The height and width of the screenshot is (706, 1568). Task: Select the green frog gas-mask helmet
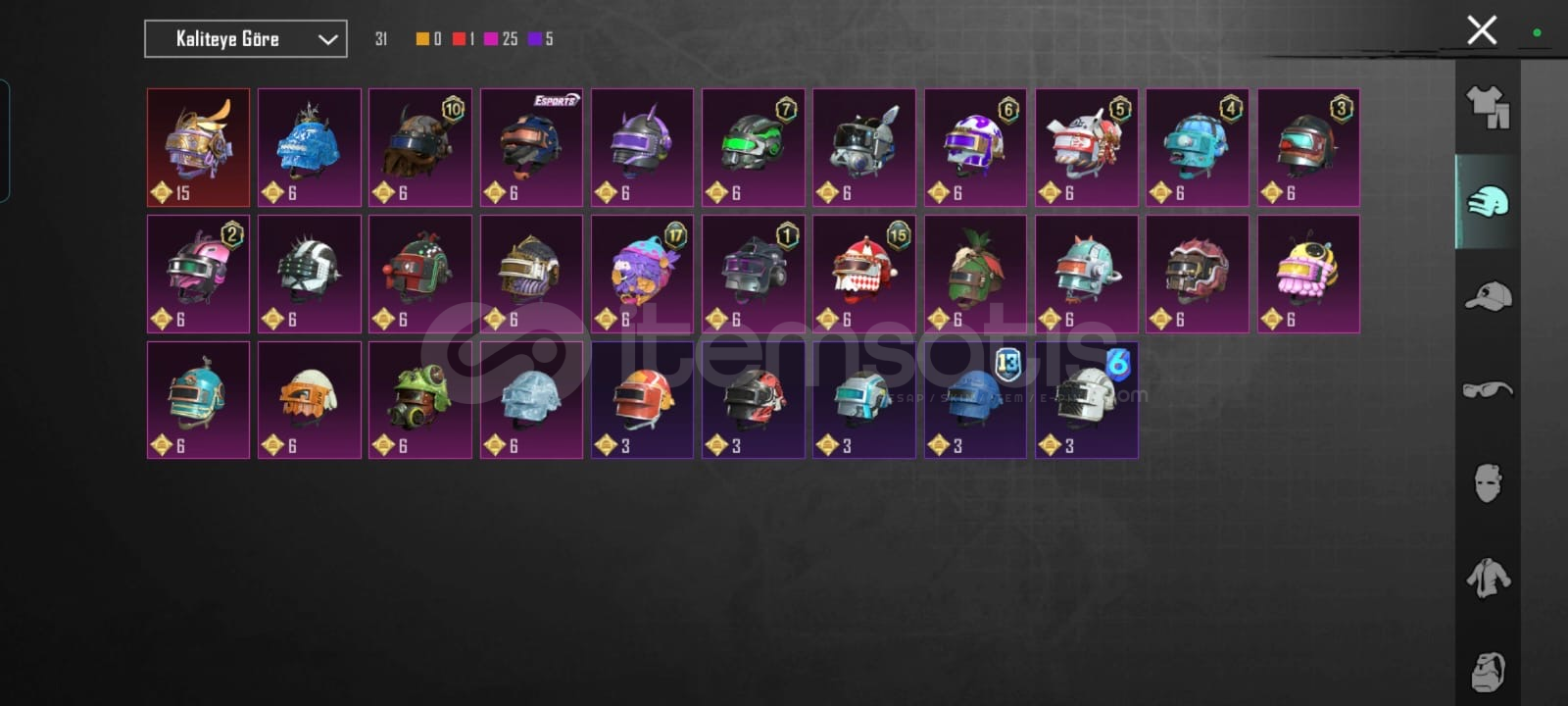click(420, 400)
